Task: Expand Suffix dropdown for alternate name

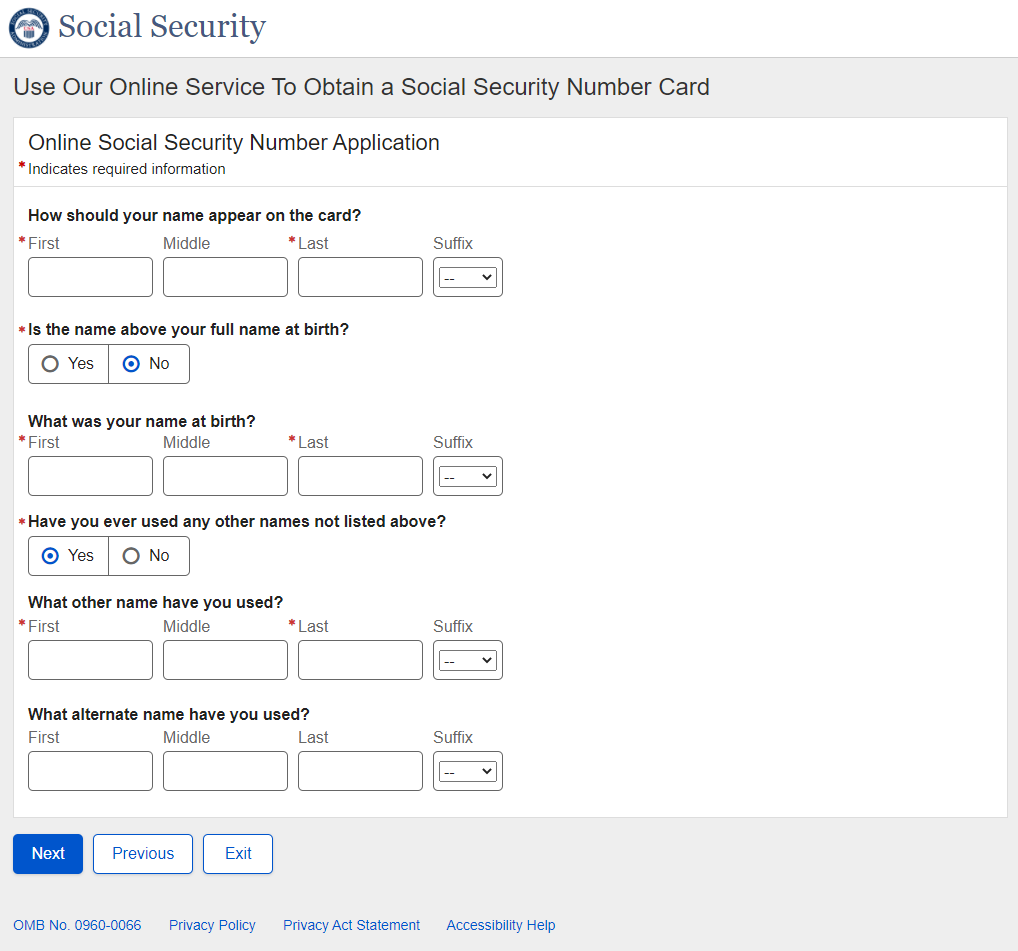Action: coord(468,772)
